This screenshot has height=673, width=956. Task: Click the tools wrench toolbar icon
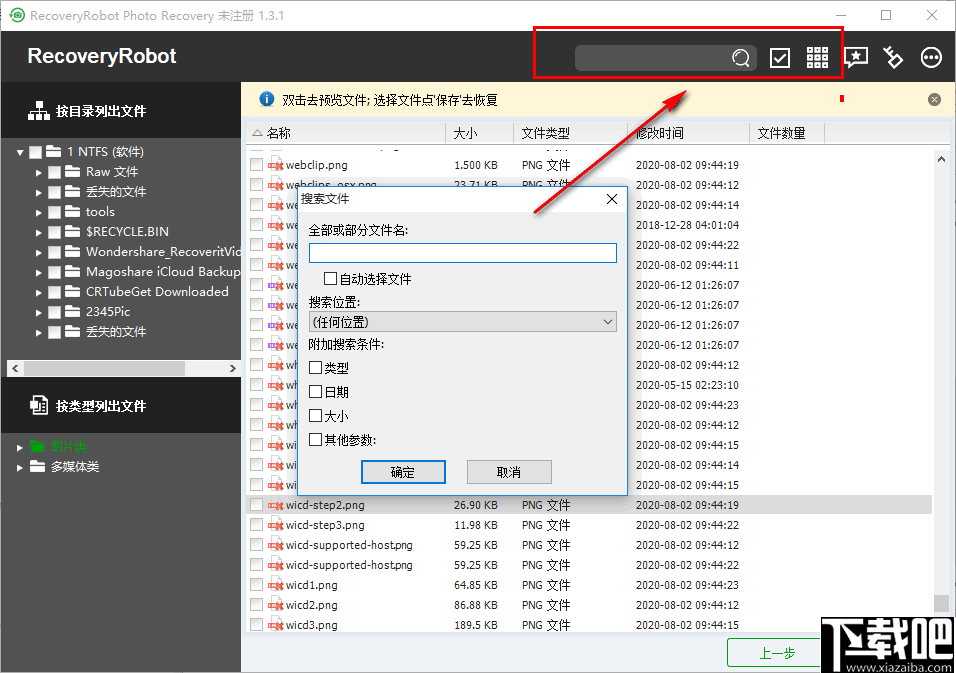click(893, 58)
